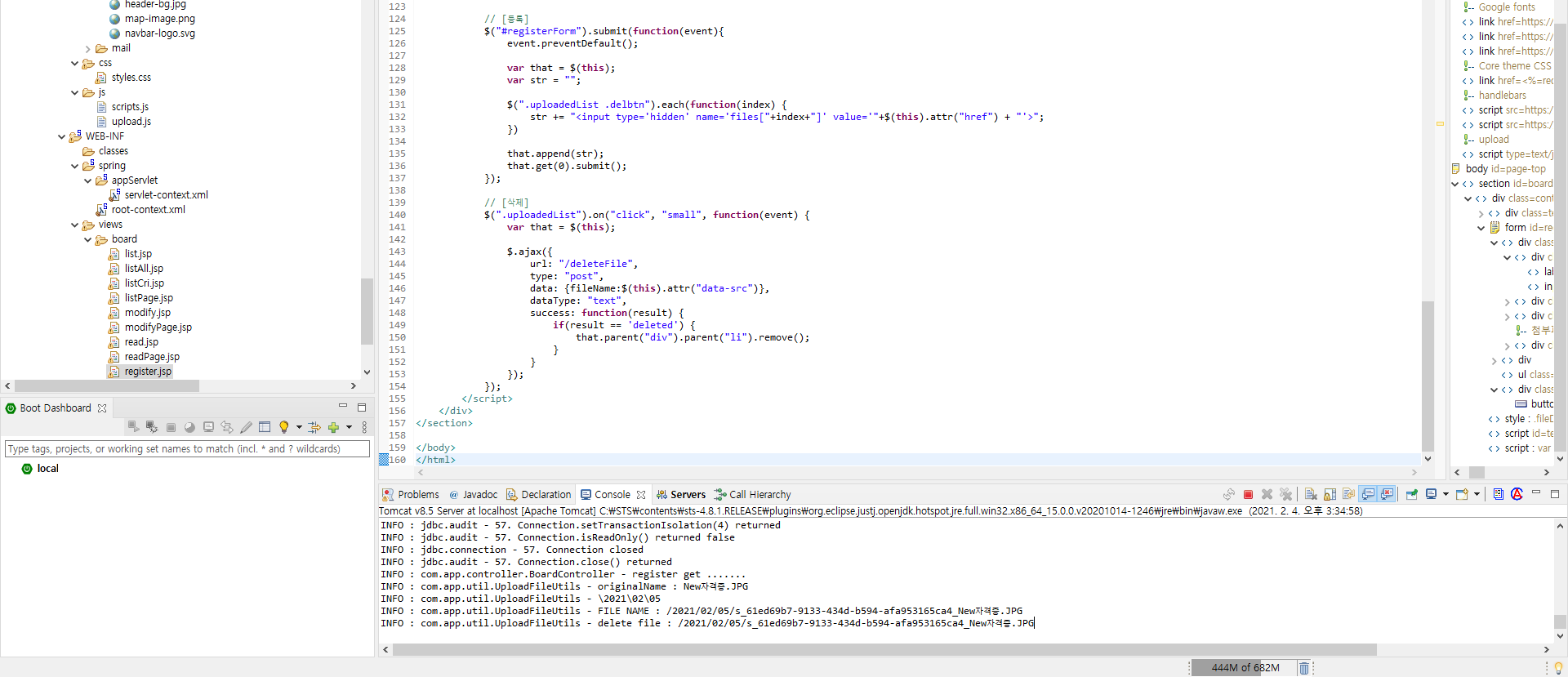Click Boot Dashboard open console icon

point(208,427)
